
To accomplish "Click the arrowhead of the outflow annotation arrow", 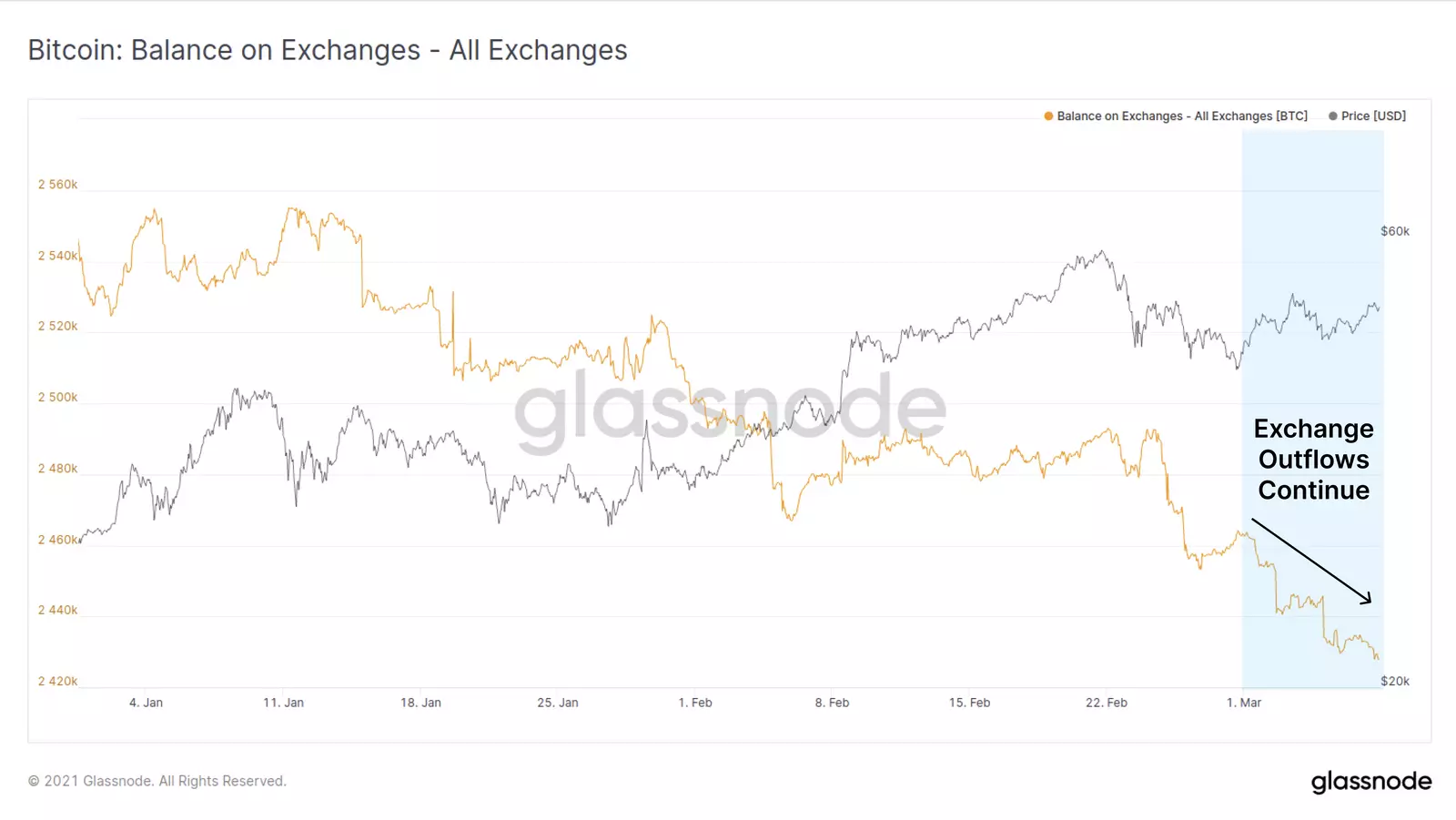I will pyautogui.click(x=1367, y=600).
